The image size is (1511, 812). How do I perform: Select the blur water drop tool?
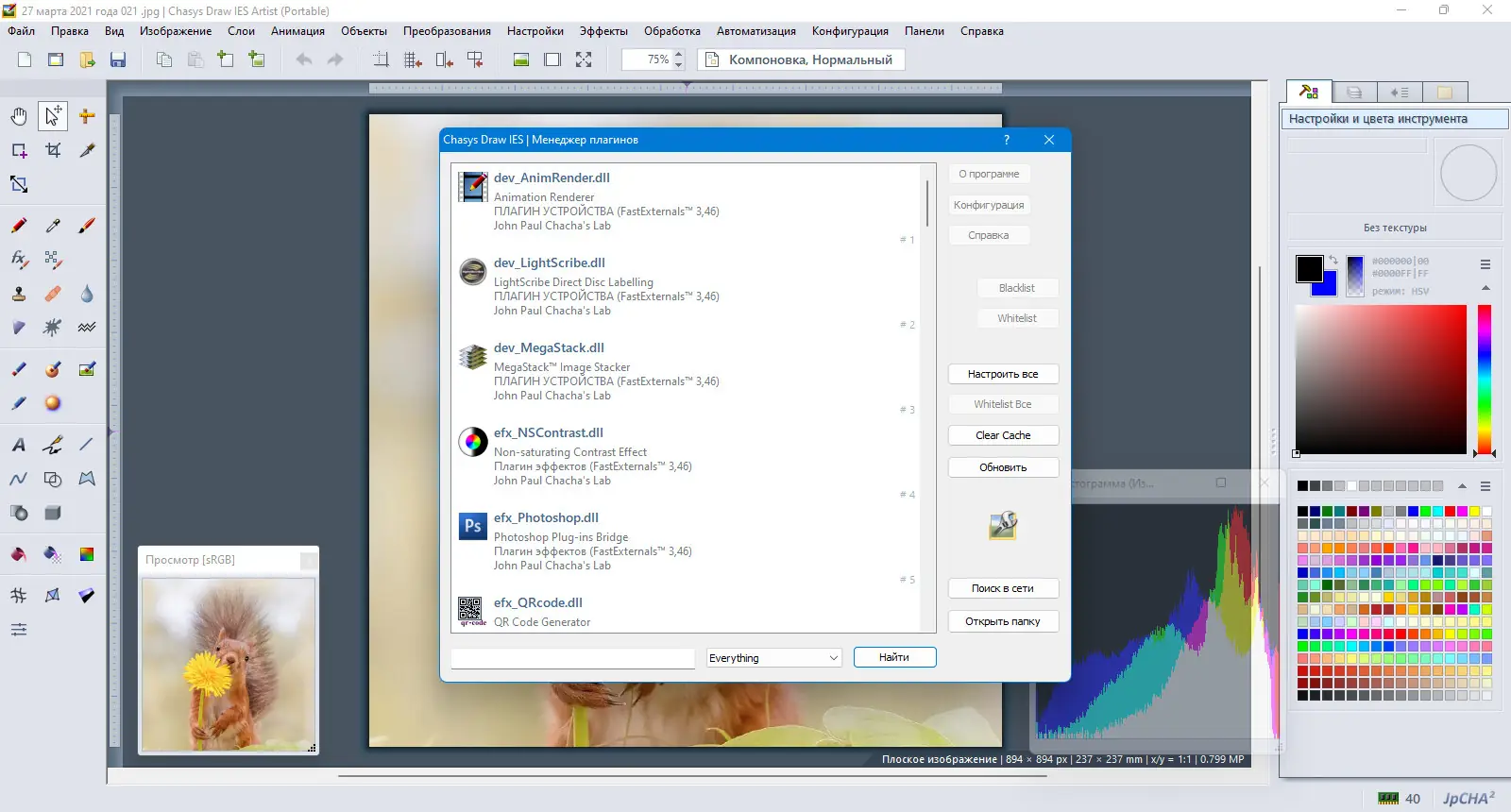(x=87, y=294)
